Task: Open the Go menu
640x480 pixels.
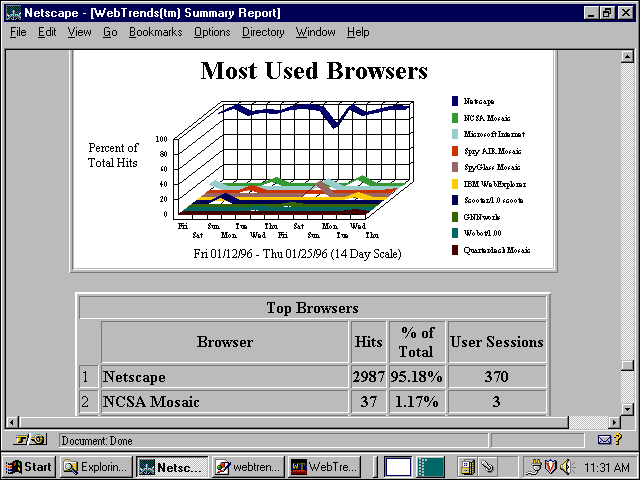Action: (x=110, y=32)
